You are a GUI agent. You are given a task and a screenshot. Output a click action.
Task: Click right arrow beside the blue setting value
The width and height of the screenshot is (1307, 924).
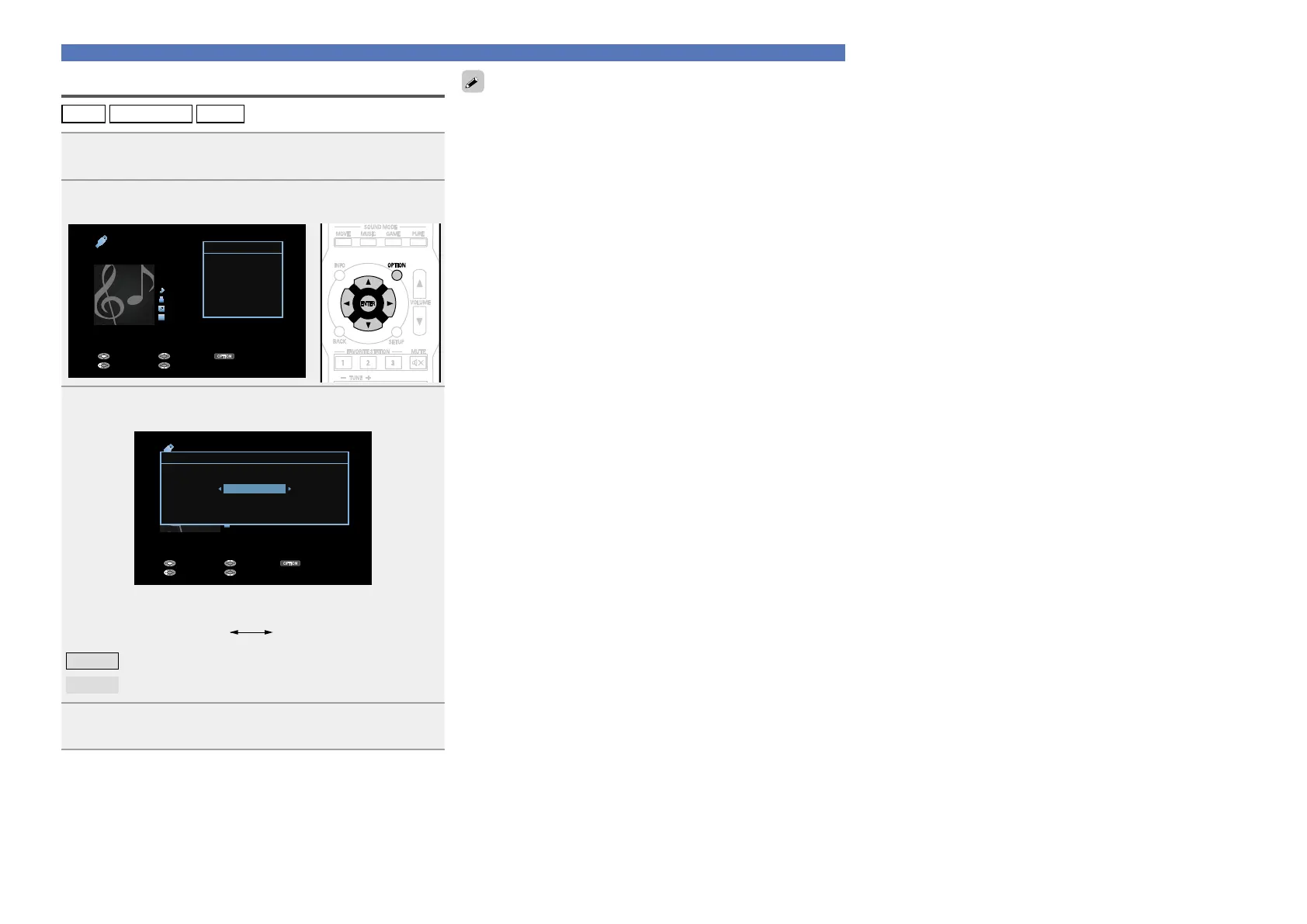coord(289,489)
